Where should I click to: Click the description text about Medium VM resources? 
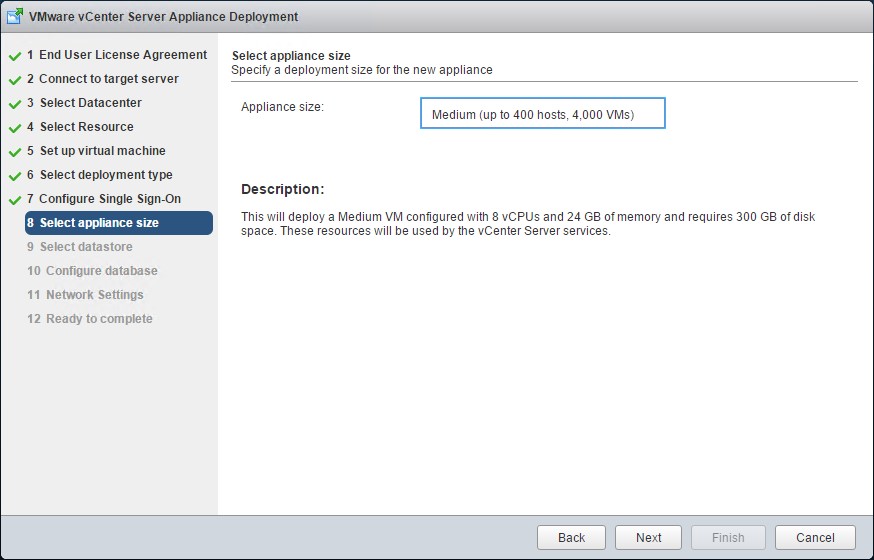[528, 223]
